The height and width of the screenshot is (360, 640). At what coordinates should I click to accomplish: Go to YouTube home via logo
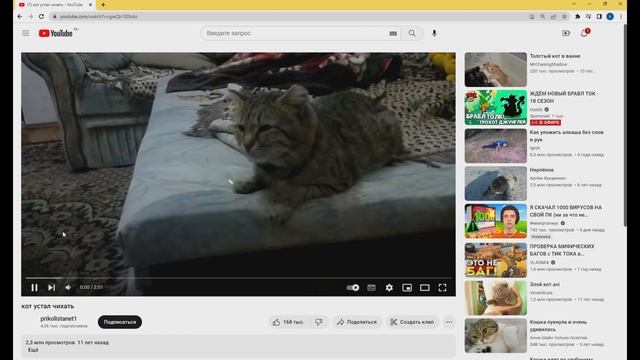(x=56, y=33)
